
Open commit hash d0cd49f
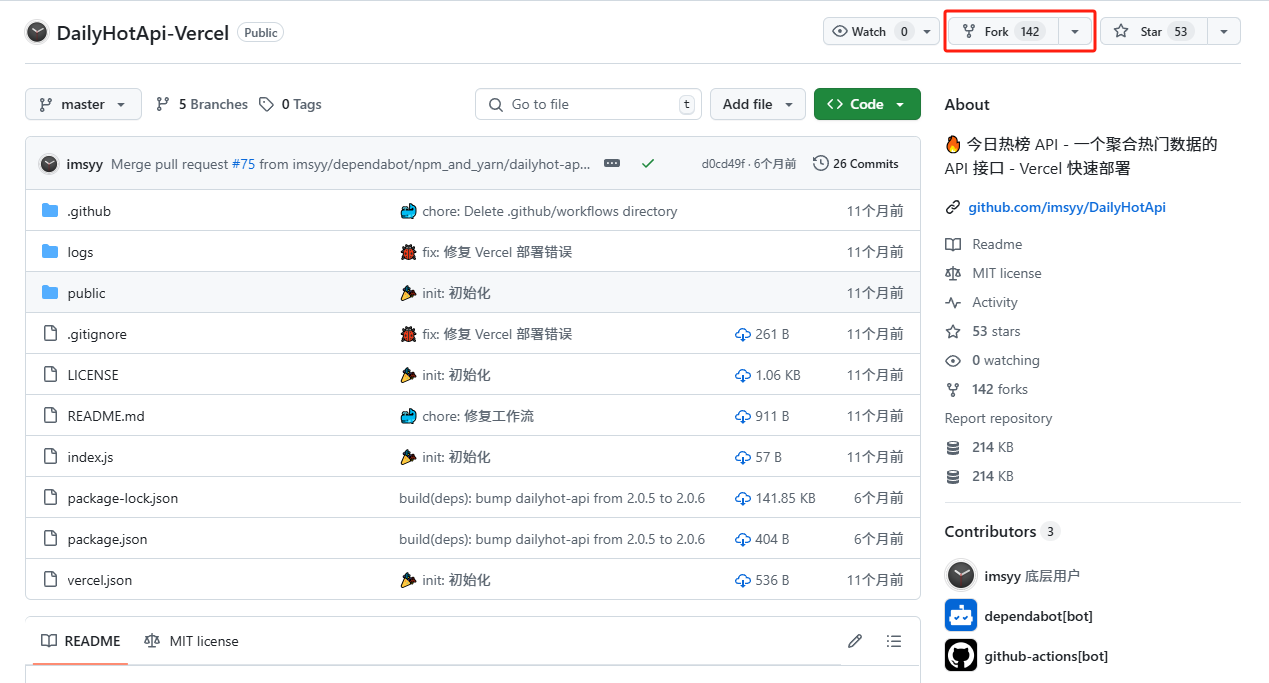pos(723,164)
